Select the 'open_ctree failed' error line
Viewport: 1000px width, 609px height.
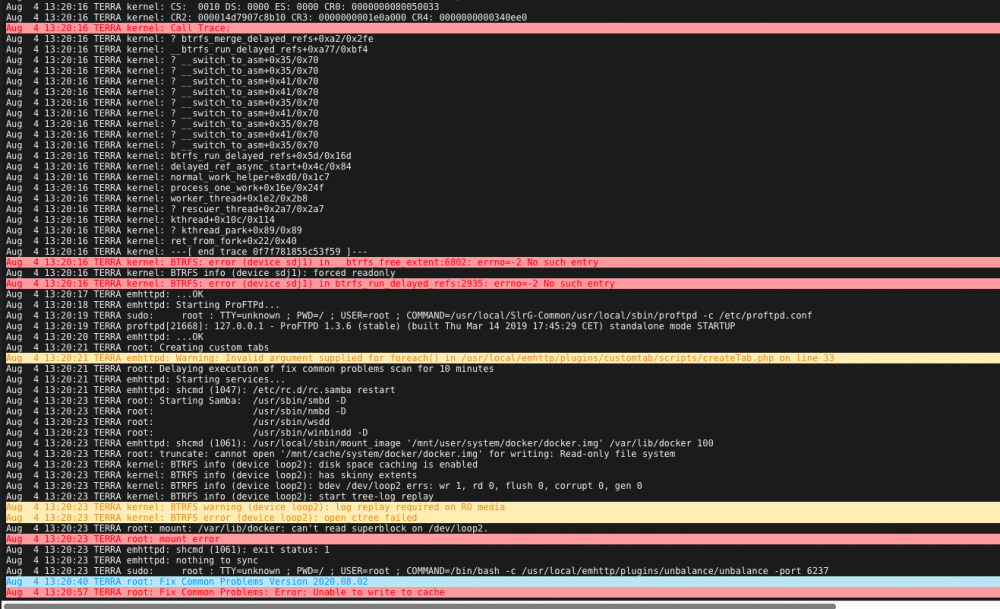pos(503,517)
